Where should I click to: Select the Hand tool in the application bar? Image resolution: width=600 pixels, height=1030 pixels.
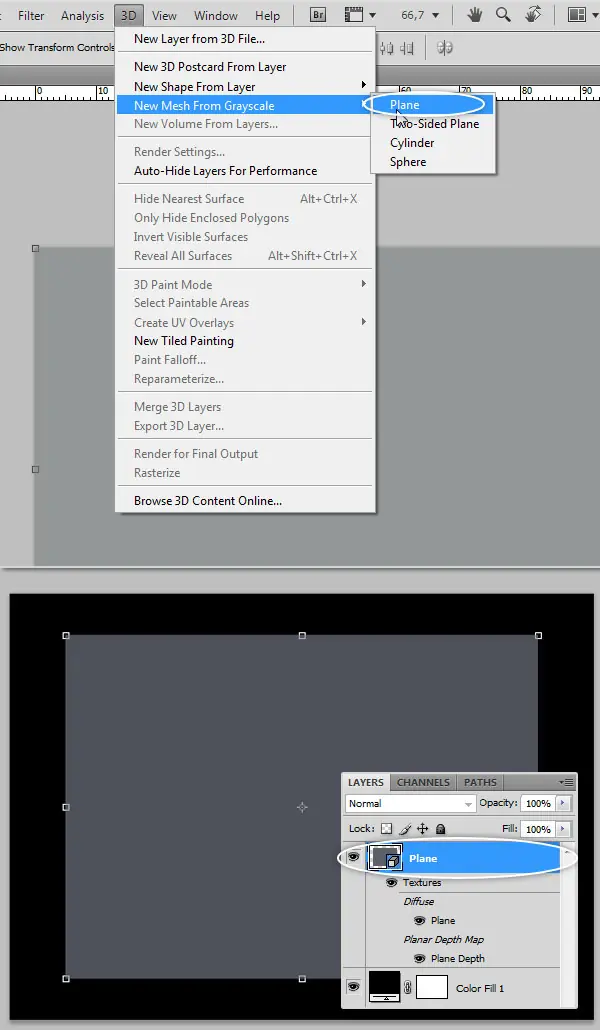(x=474, y=14)
